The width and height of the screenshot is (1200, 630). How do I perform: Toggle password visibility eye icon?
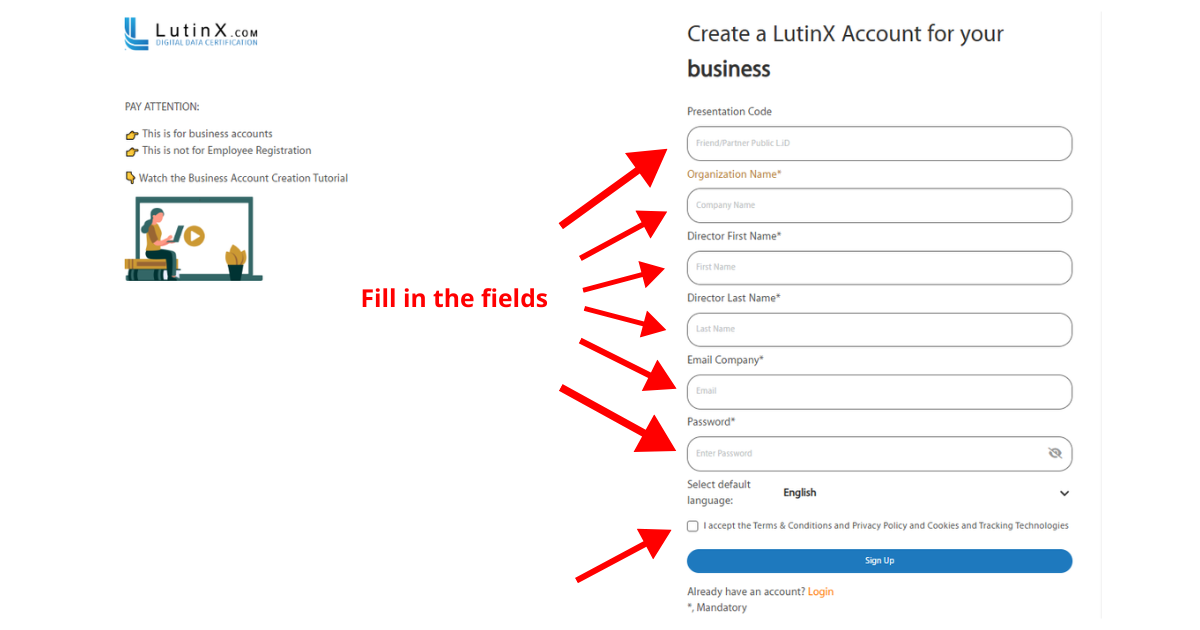pos(1054,453)
